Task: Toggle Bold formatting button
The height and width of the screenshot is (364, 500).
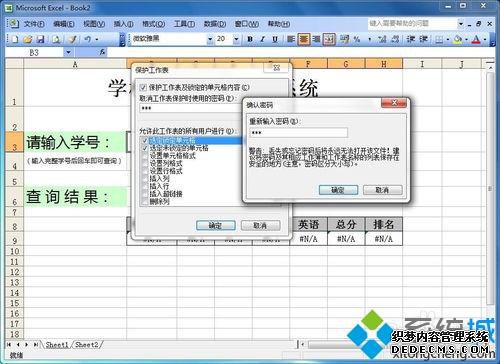Action: 250,39
